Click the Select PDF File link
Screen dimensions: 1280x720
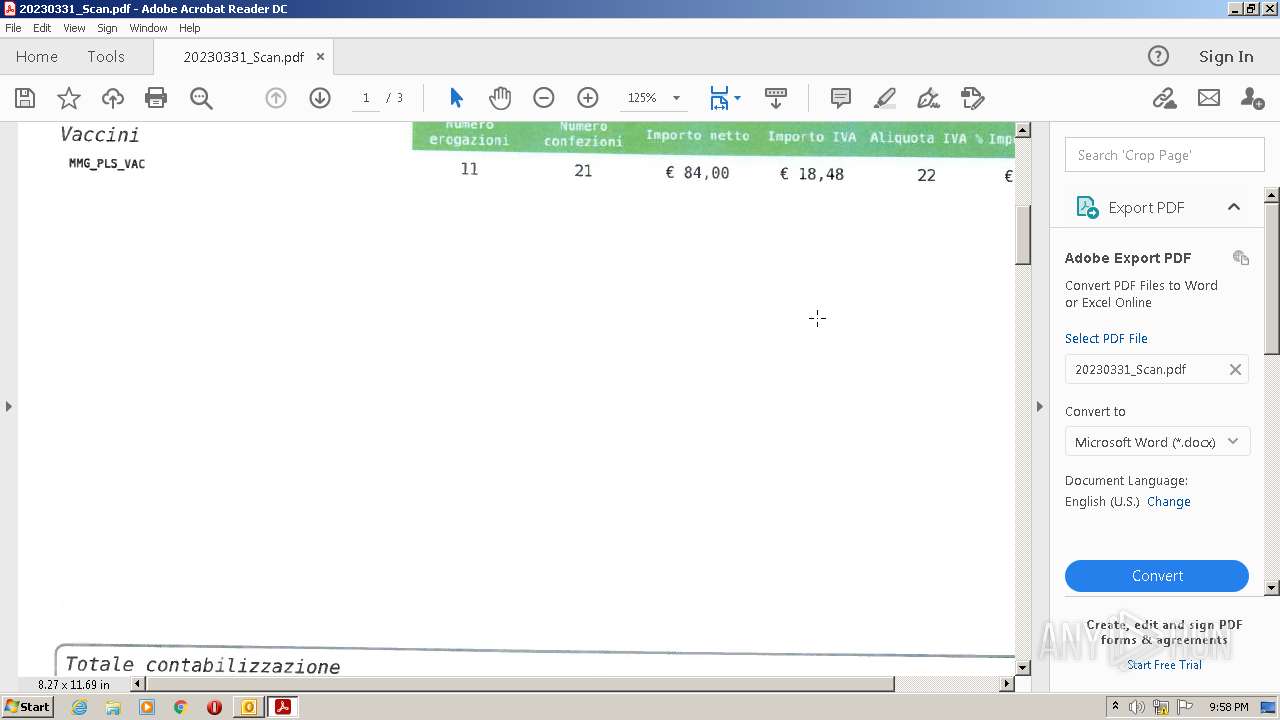(x=1106, y=339)
